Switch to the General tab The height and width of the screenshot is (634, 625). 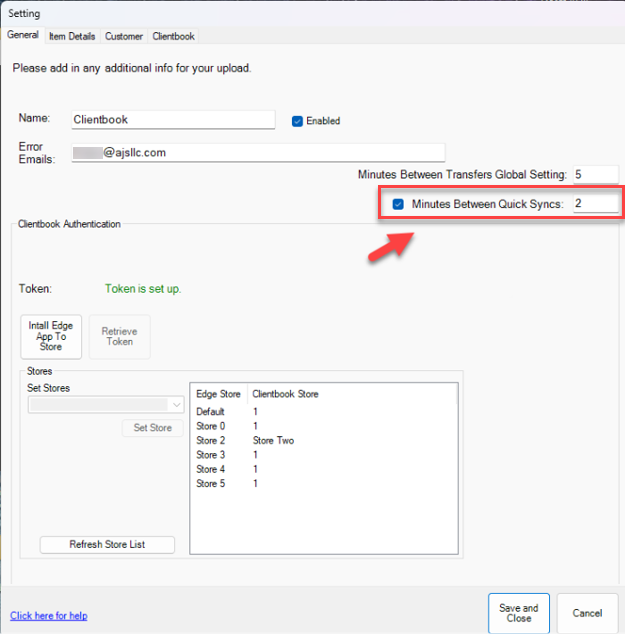[23, 35]
